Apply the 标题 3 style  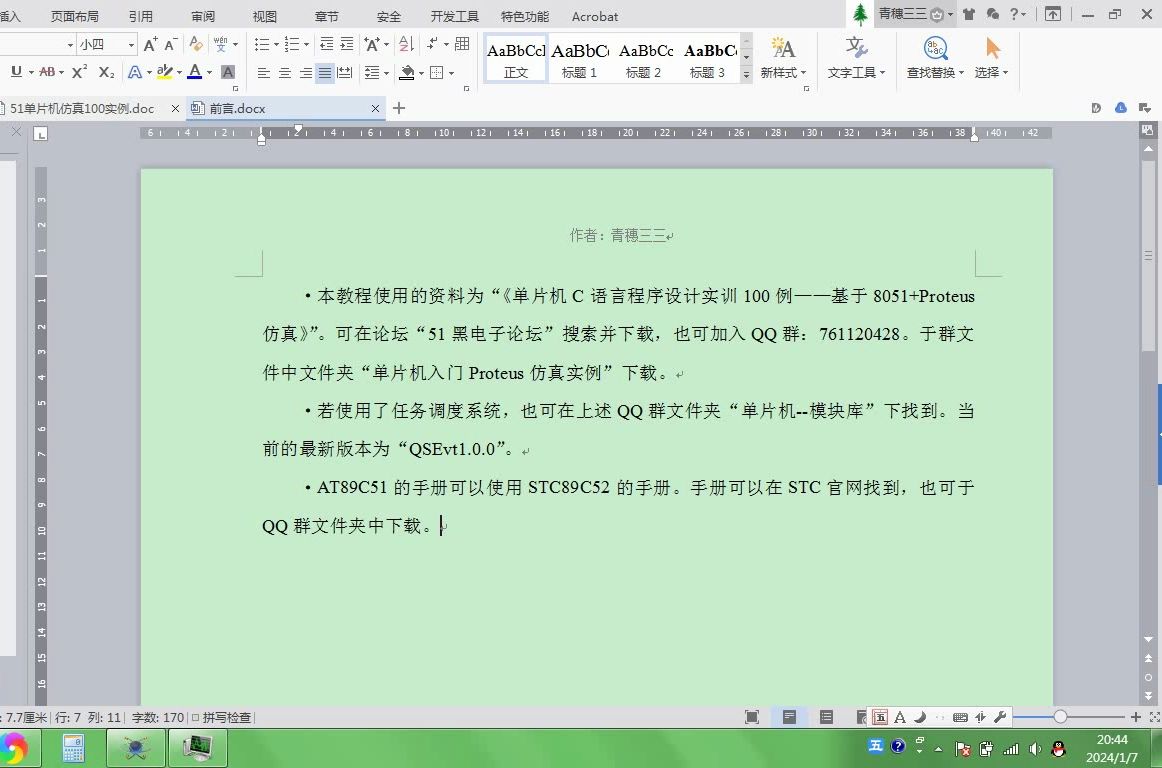click(708, 58)
